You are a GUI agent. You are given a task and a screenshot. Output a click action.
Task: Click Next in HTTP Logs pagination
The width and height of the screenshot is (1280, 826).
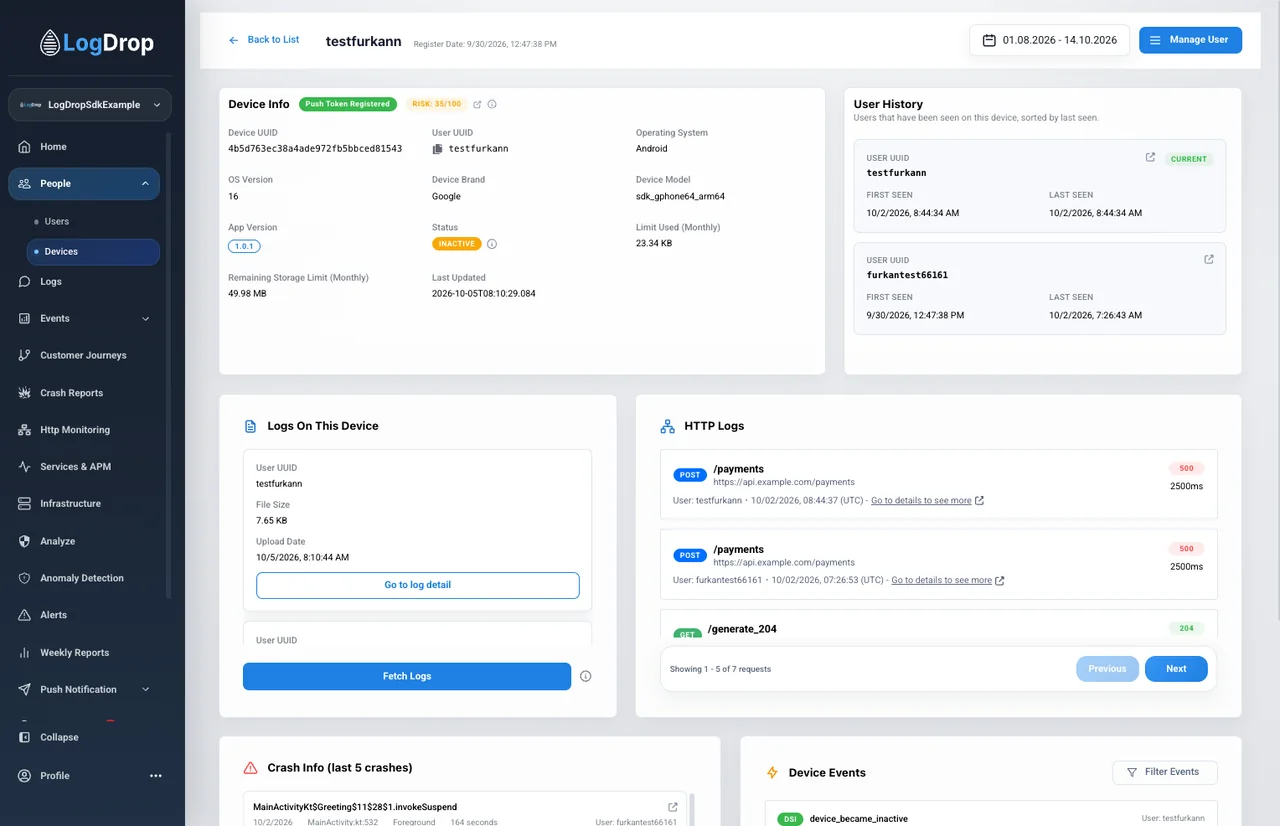coord(1176,669)
